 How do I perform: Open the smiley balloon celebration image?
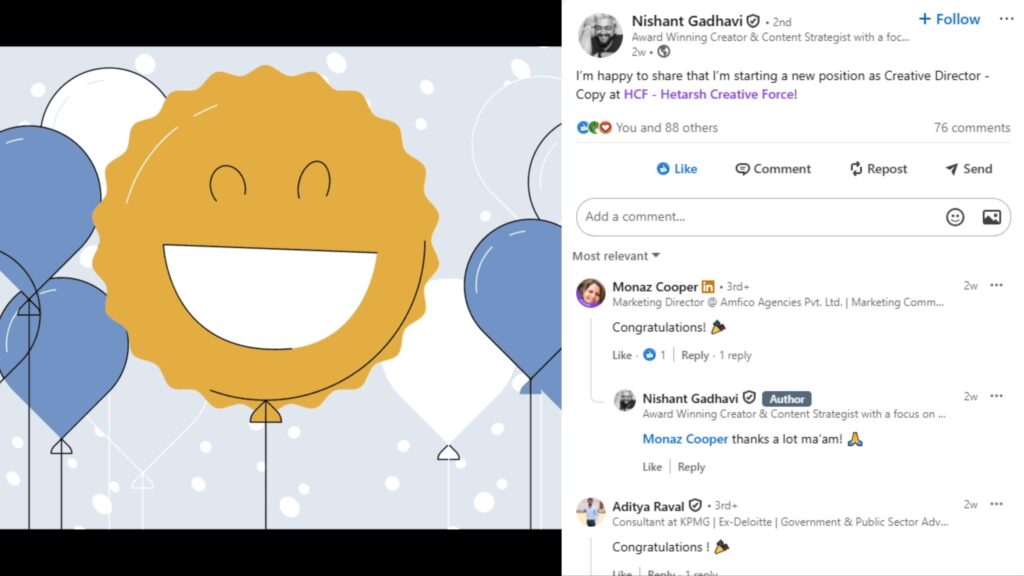pyautogui.click(x=280, y=288)
